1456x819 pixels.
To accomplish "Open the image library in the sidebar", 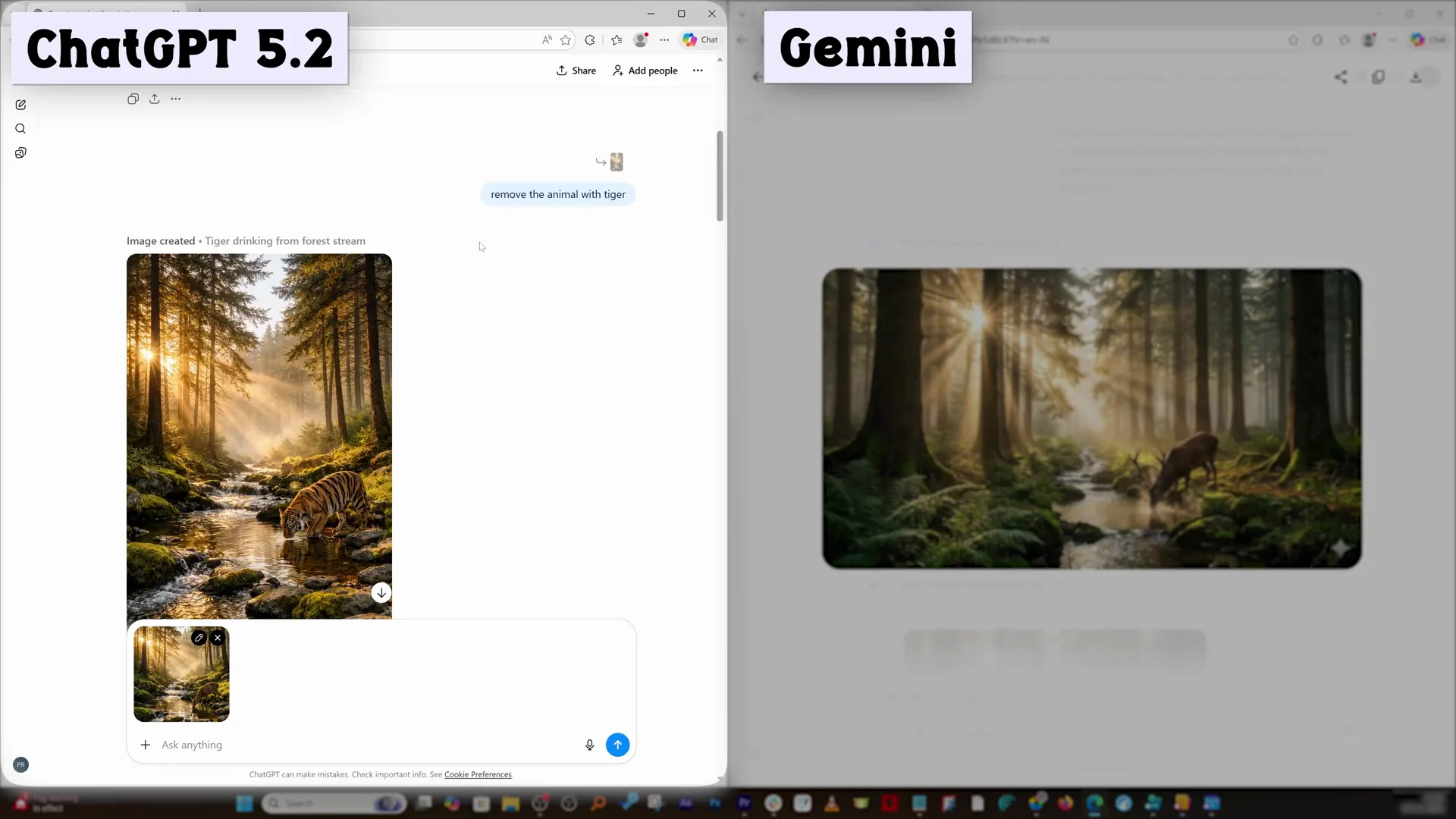I will [x=20, y=152].
